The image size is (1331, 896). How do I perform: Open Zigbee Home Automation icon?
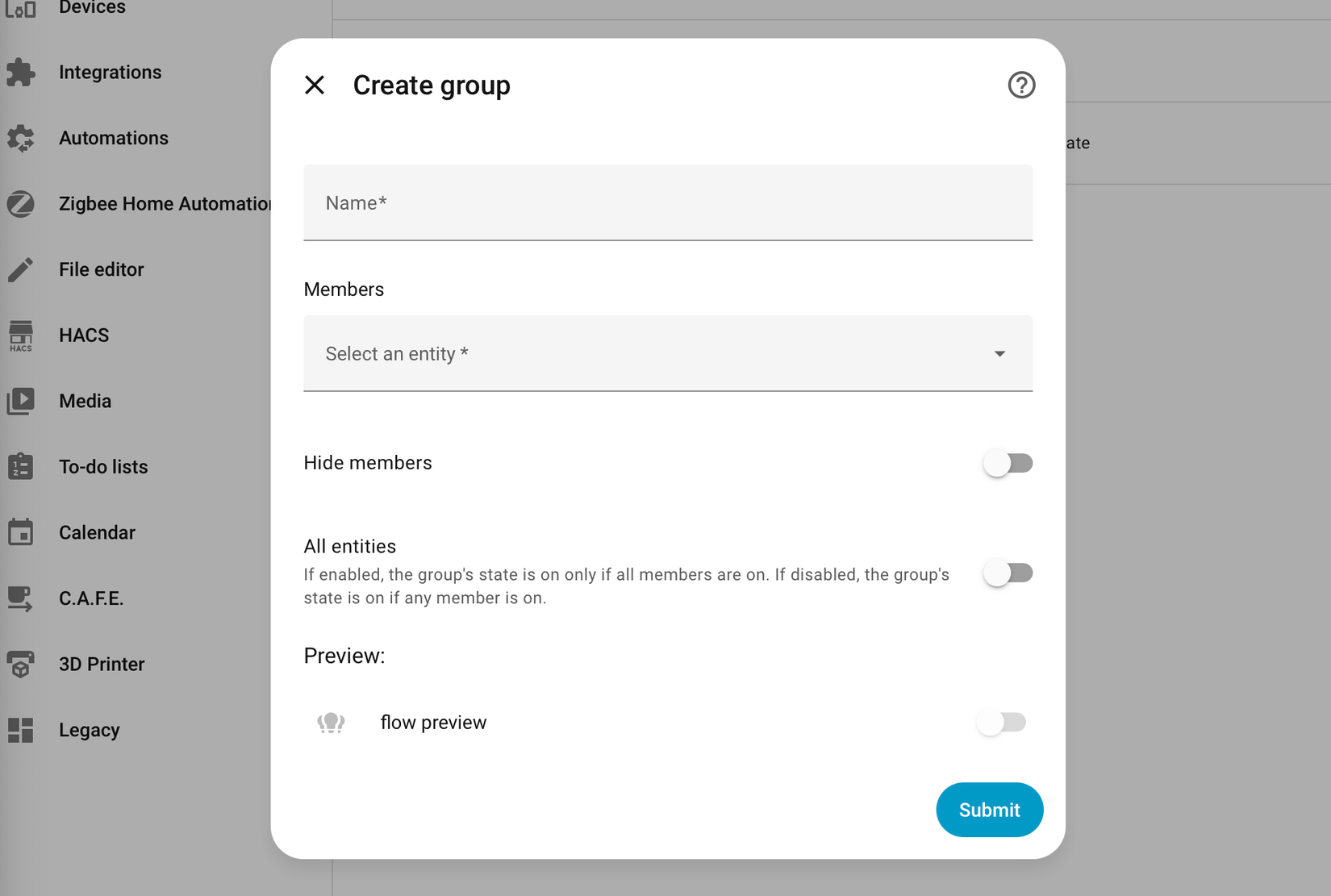(x=22, y=204)
